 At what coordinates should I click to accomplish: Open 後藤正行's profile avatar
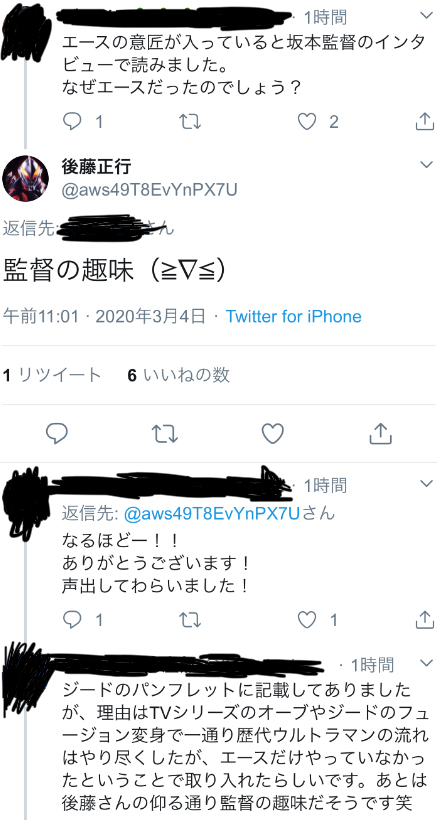click(26, 178)
